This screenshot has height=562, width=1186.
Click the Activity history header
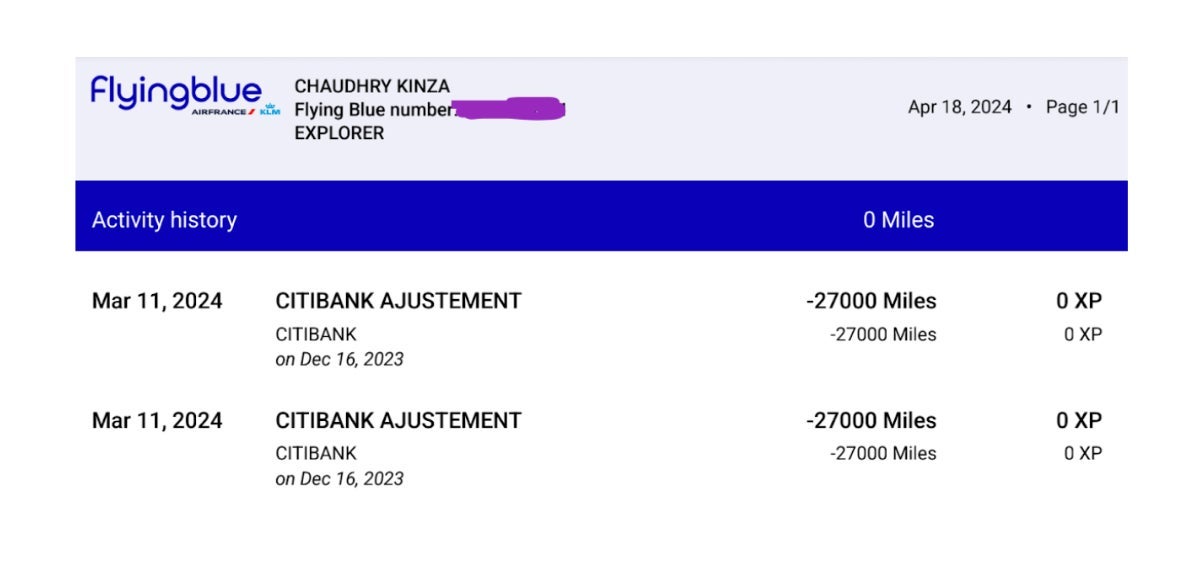tap(164, 220)
